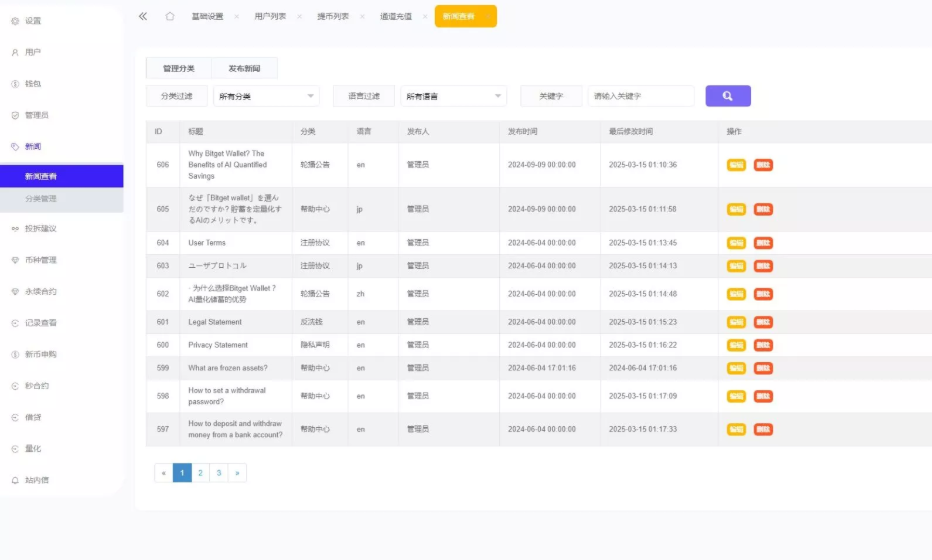The height and width of the screenshot is (560, 932).
Task: Delete the Privacy Statement row 600
Action: [x=763, y=345]
